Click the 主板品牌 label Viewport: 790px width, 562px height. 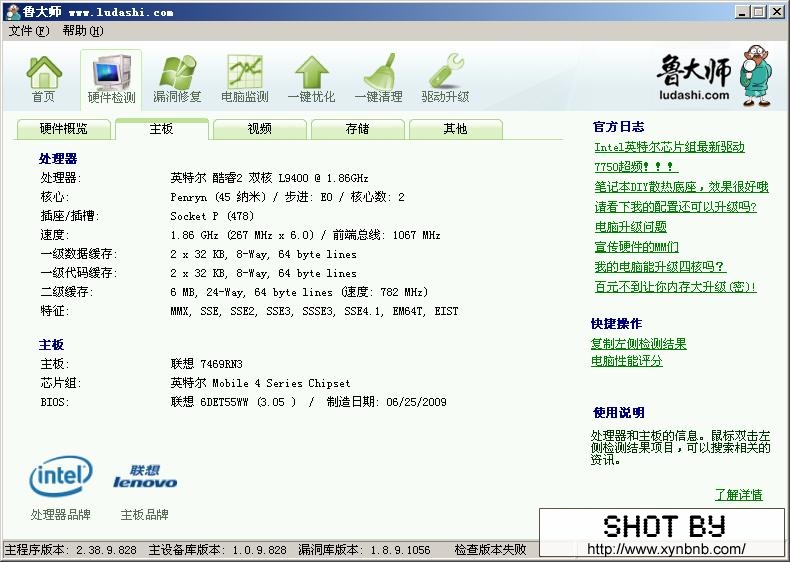pos(144,515)
